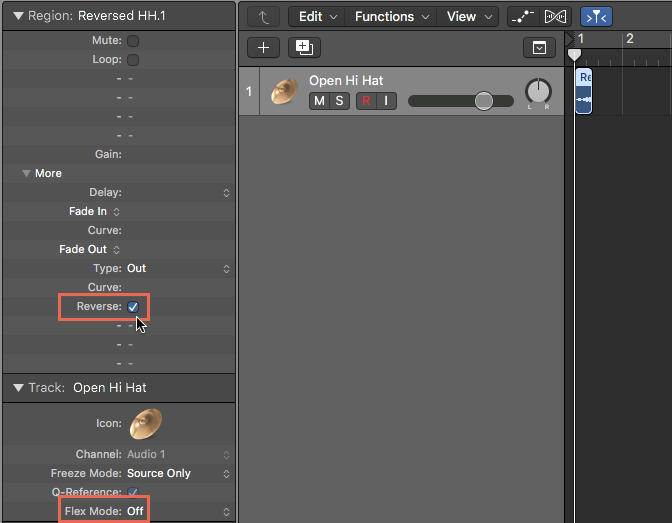
Task: Open the Edit menu
Action: (x=318, y=17)
